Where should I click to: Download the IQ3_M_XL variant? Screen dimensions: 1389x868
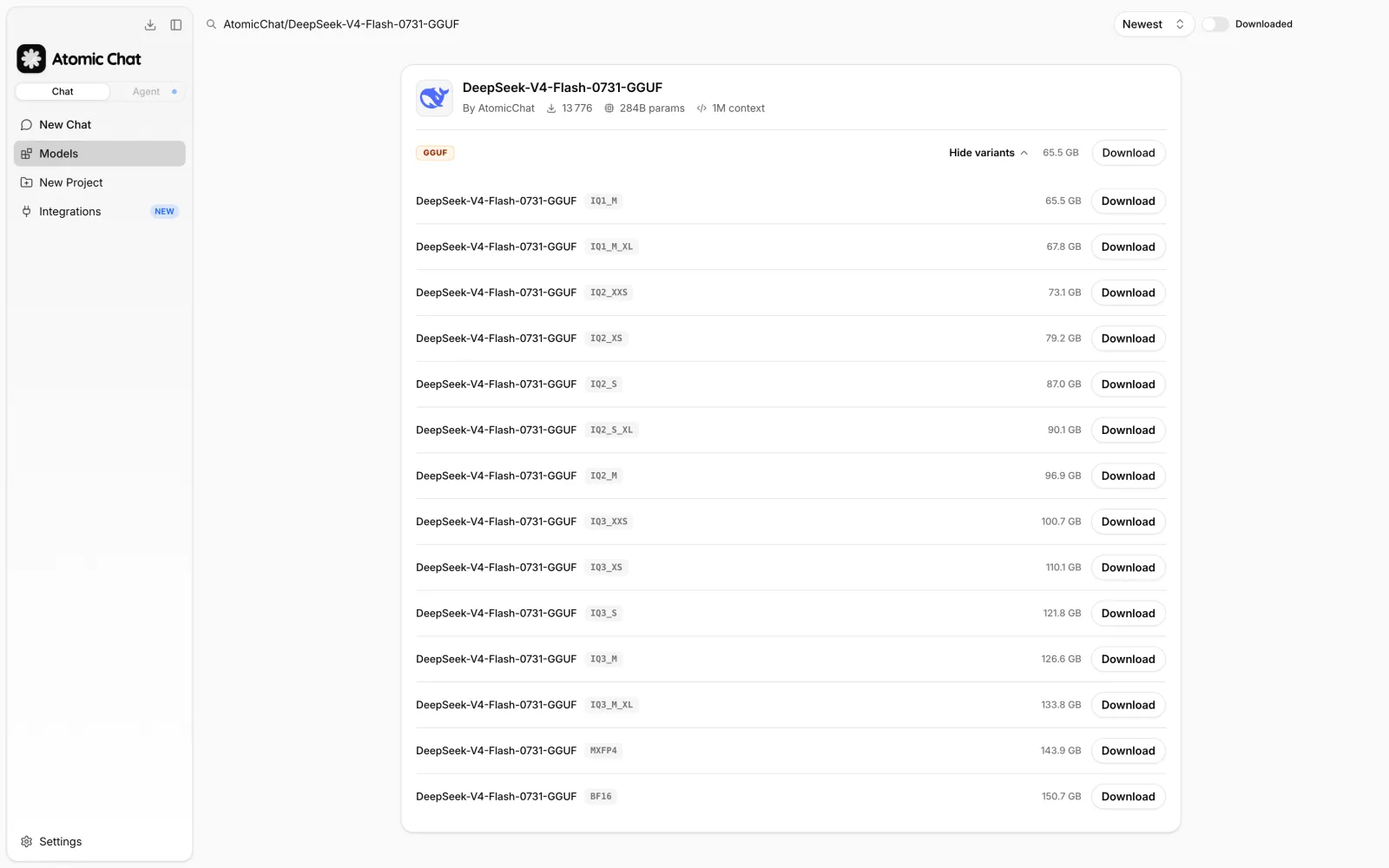coord(1129,706)
